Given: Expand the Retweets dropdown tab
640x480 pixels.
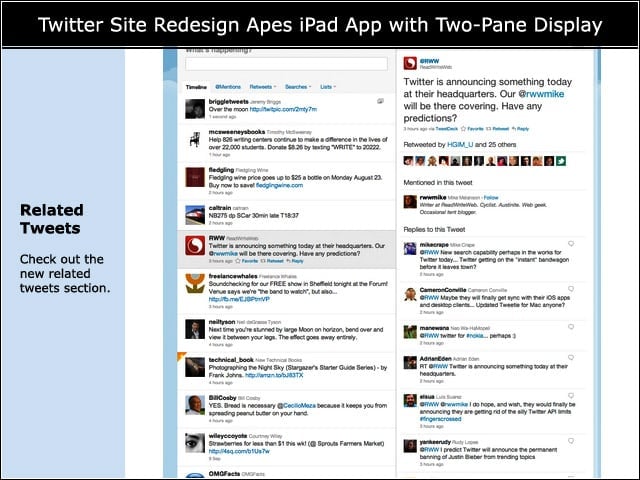Looking at the screenshot, I should (x=262, y=87).
